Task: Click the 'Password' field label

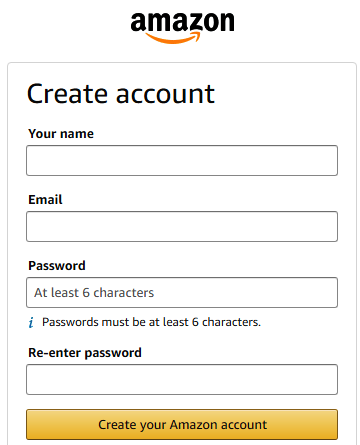Action: coord(57,266)
